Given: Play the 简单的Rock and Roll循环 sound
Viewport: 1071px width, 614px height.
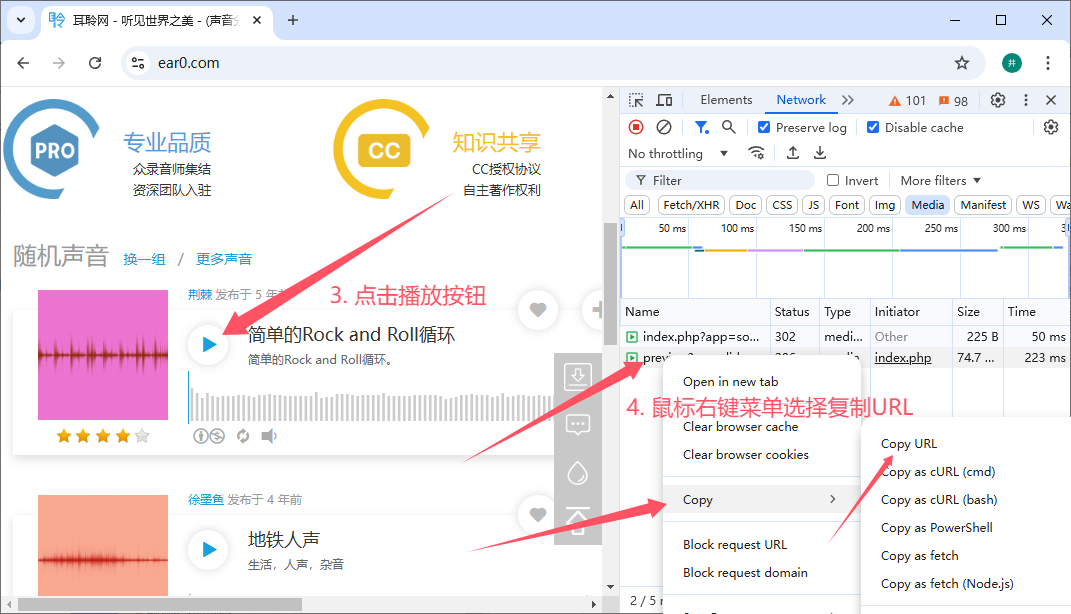Looking at the screenshot, I should click(208, 344).
